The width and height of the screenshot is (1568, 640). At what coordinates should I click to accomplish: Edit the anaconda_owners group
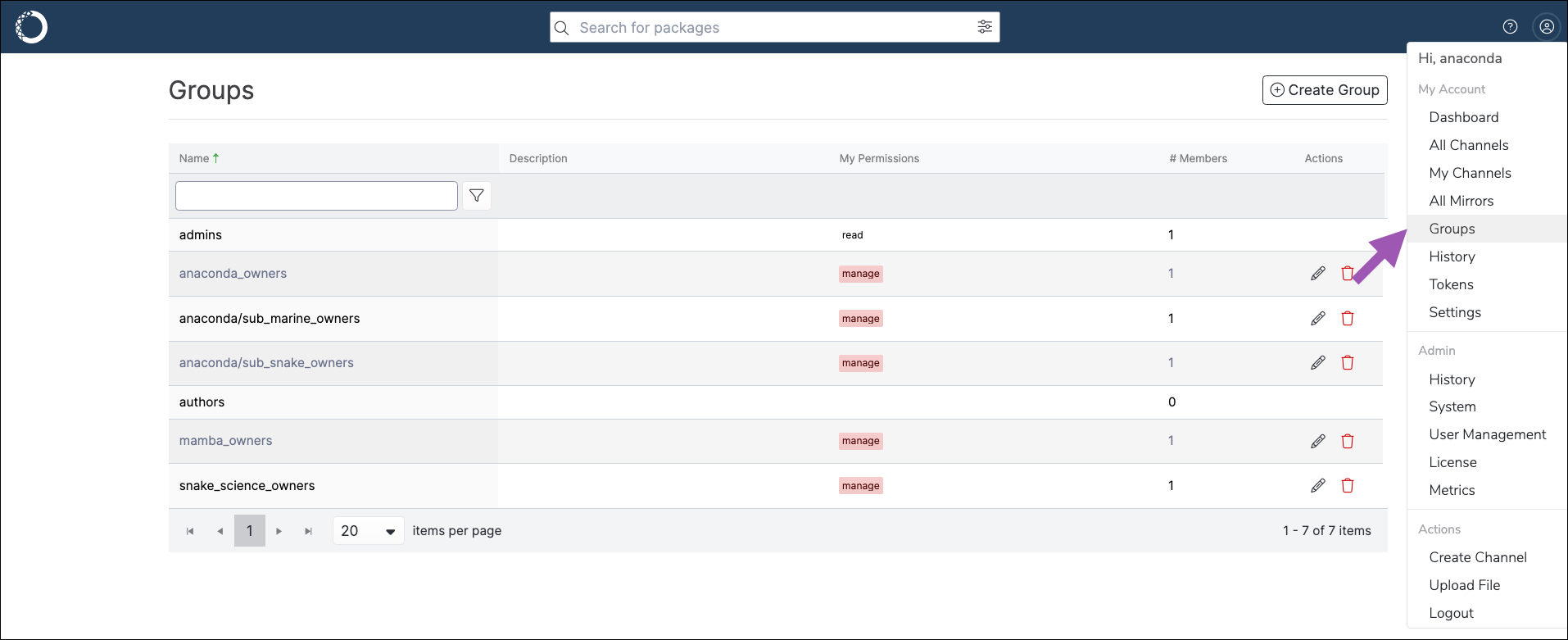coord(1318,274)
